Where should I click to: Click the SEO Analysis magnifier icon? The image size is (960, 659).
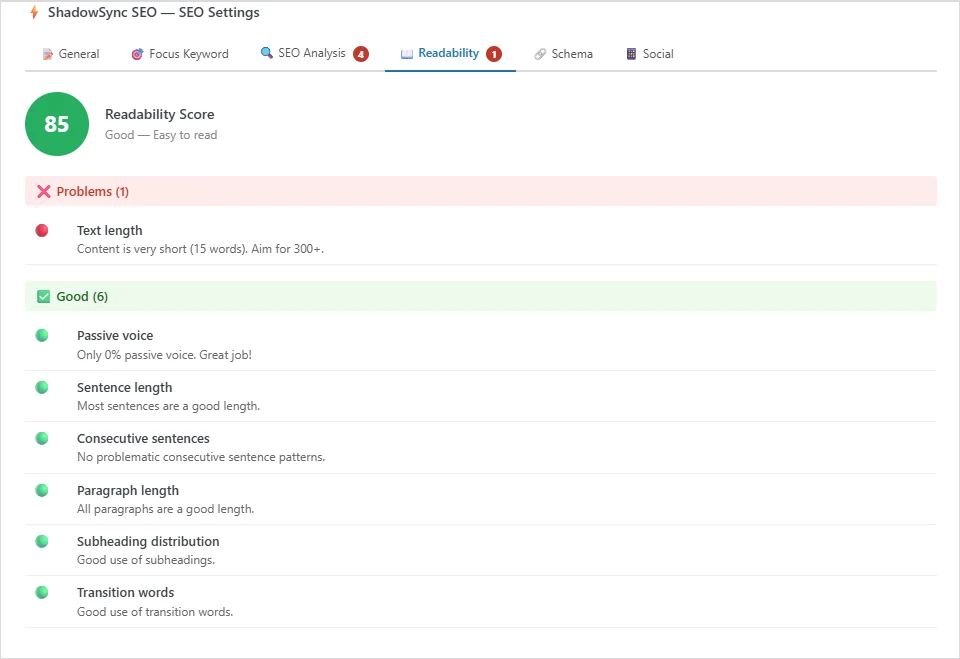click(x=266, y=53)
